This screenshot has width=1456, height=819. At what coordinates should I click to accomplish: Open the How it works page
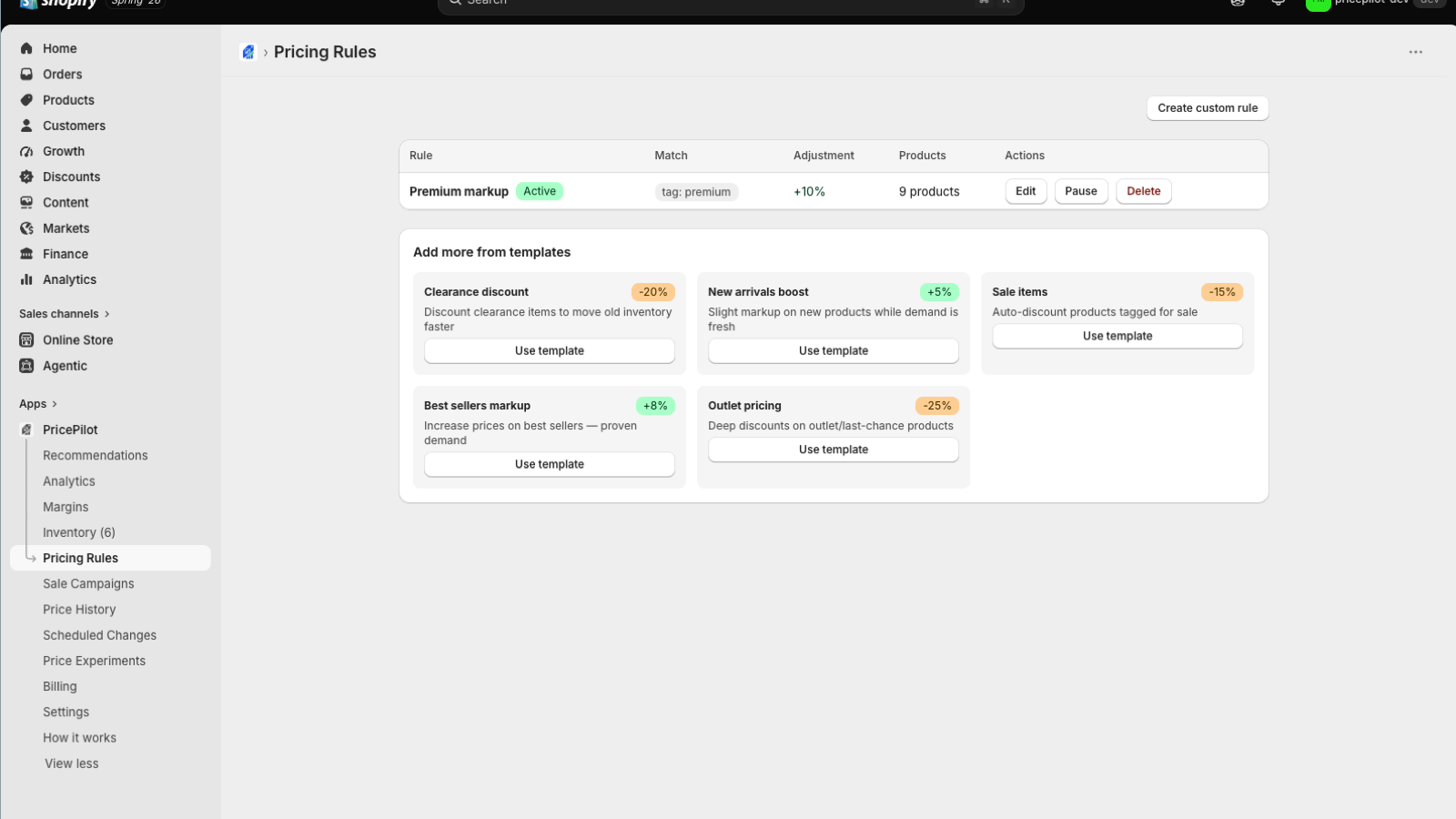click(x=79, y=738)
